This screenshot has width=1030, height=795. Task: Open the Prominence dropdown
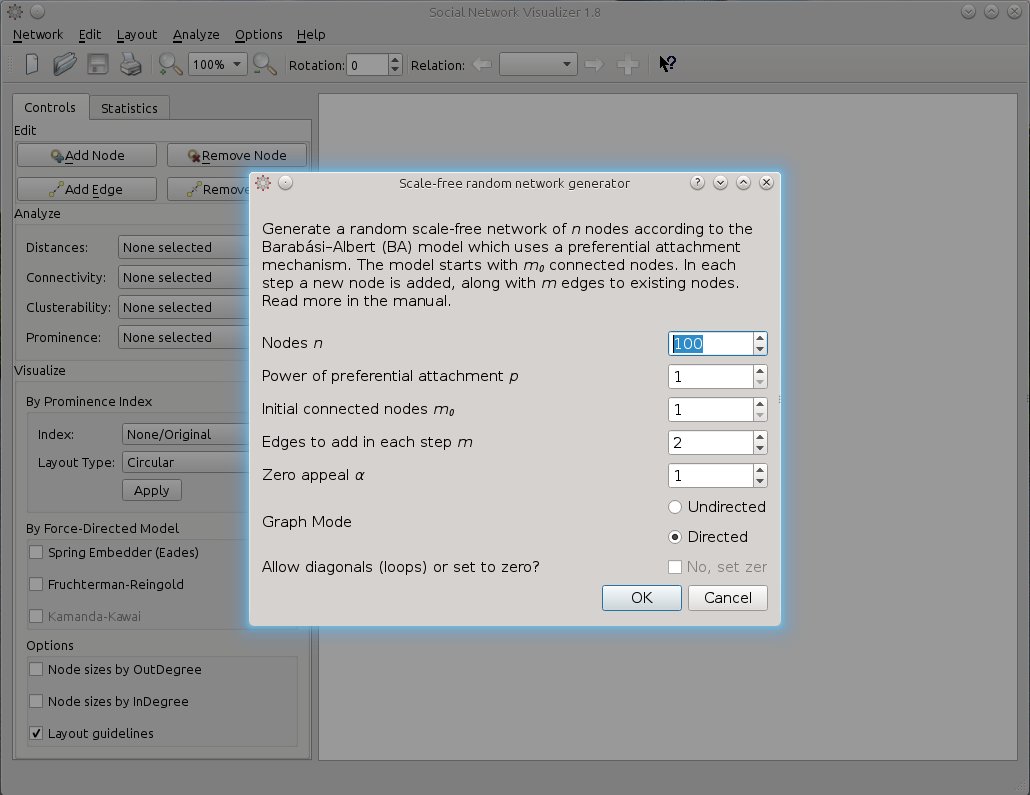pyautogui.click(x=184, y=337)
